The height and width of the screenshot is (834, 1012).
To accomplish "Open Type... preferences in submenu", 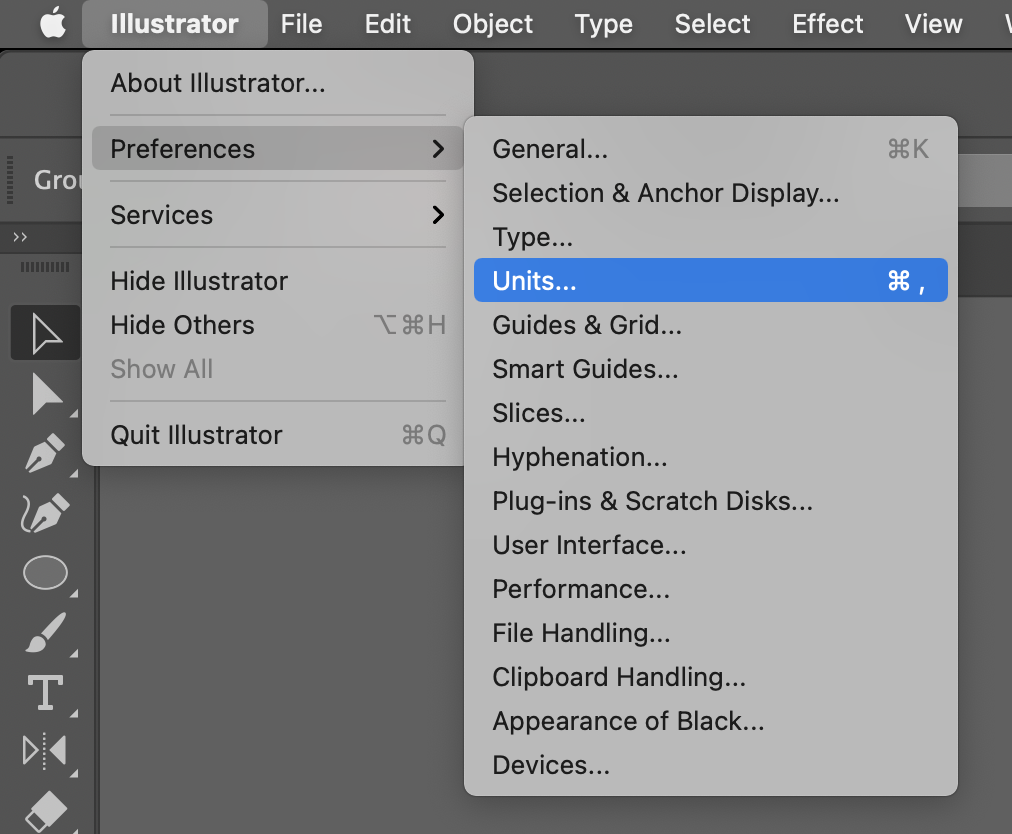I will pos(711,237).
